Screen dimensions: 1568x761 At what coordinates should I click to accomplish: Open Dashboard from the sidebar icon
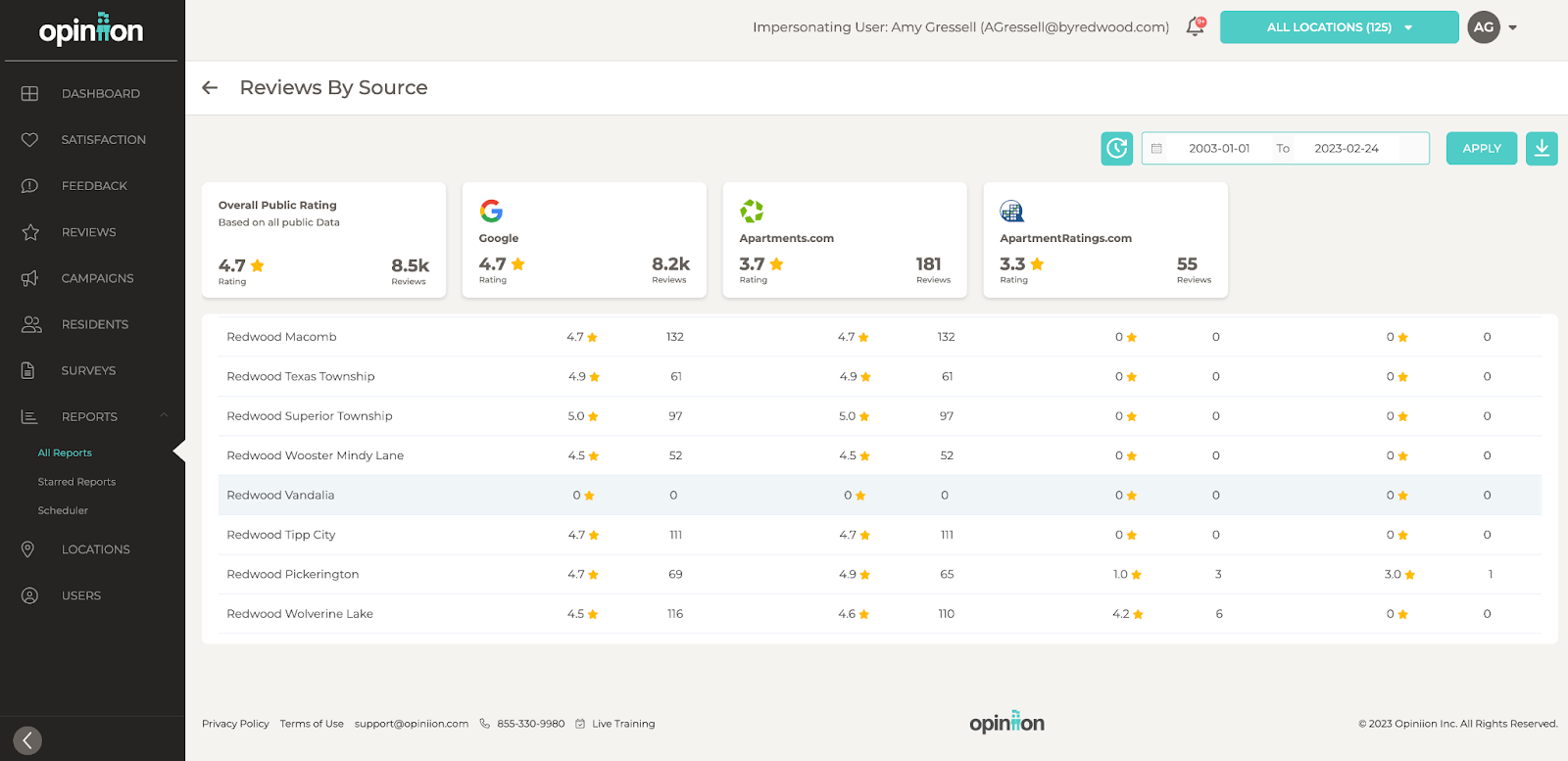29,93
